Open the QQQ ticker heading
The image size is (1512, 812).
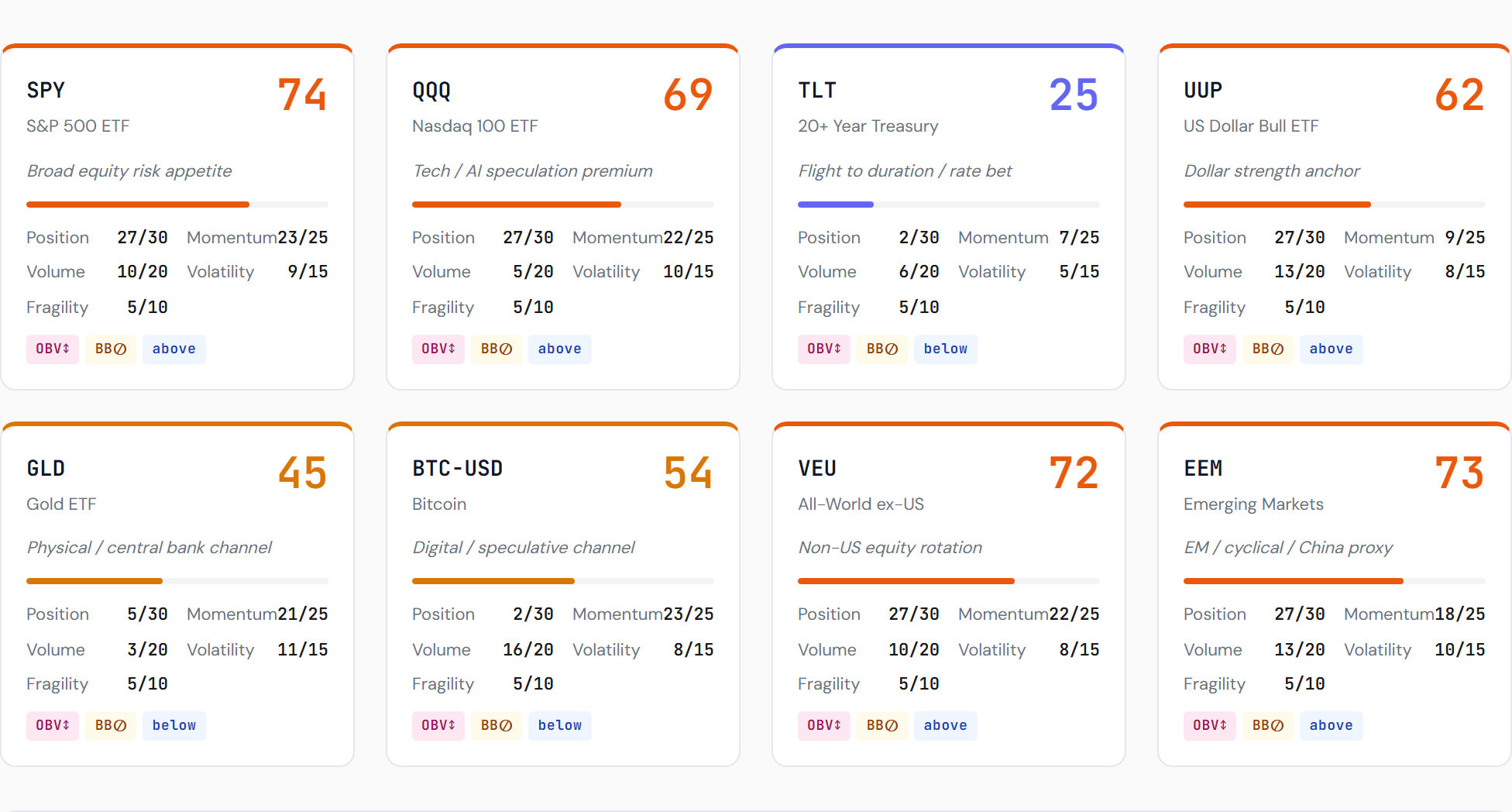pos(431,91)
